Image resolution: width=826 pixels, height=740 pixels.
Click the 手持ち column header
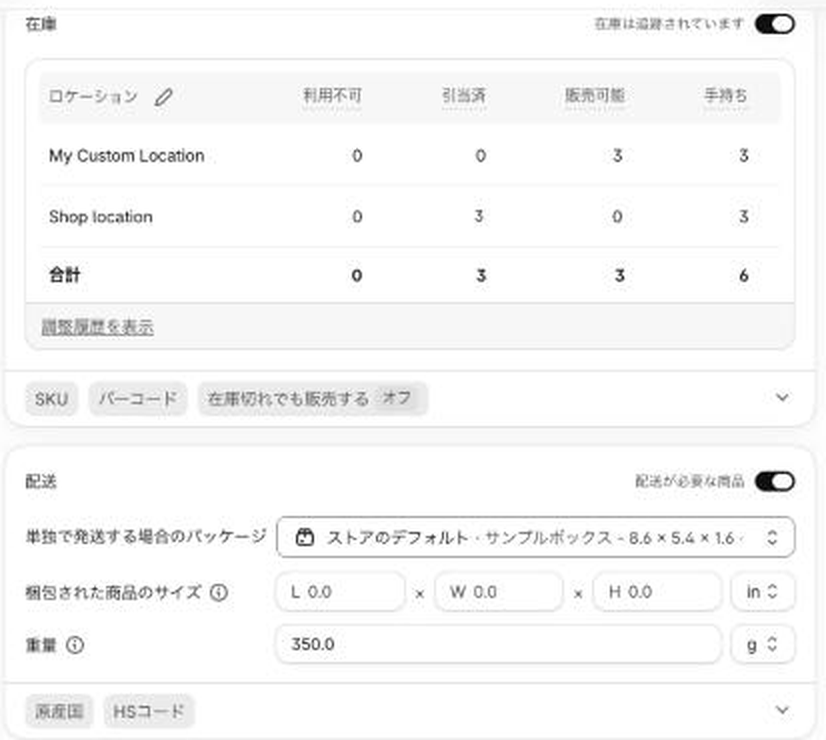tap(726, 96)
